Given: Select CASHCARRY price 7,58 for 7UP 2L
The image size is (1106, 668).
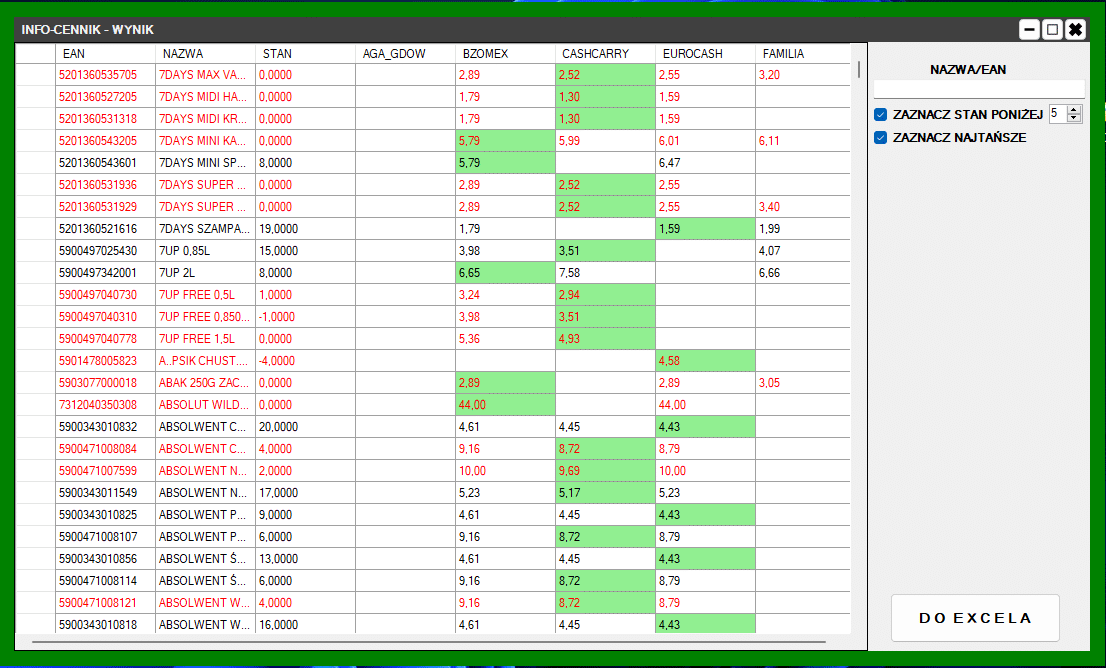Looking at the screenshot, I should [606, 272].
